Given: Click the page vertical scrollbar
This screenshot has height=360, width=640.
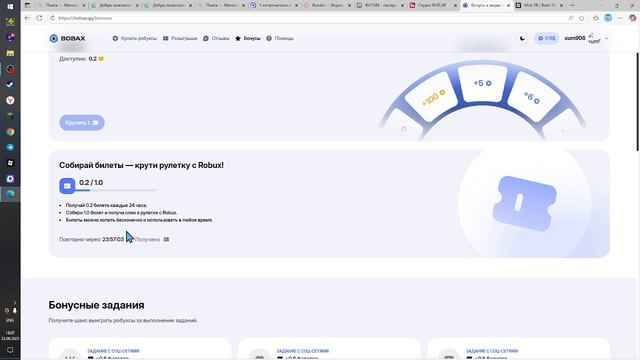Looking at the screenshot, I should (638, 102).
